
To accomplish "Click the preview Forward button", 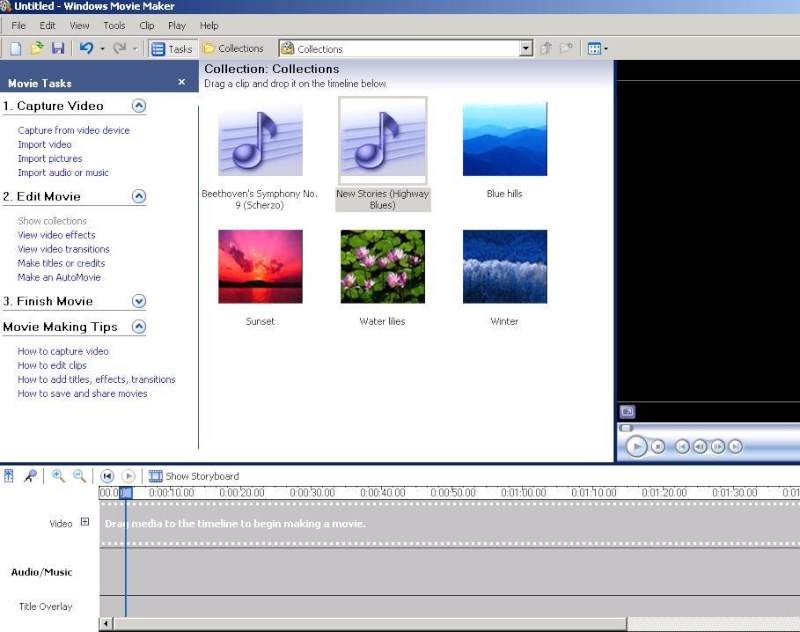I will [x=735, y=447].
